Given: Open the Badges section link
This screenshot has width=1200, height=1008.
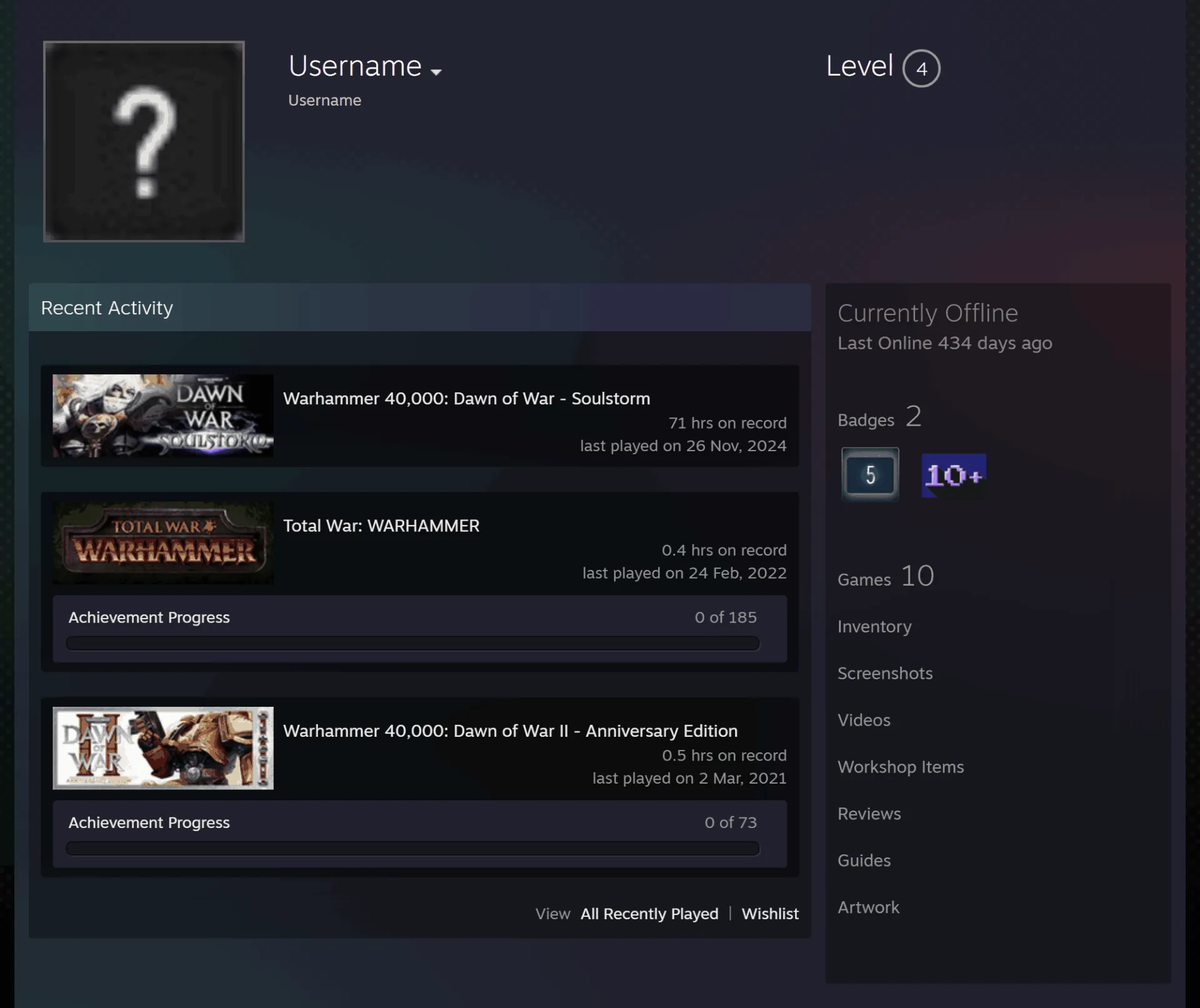Looking at the screenshot, I should coord(866,420).
